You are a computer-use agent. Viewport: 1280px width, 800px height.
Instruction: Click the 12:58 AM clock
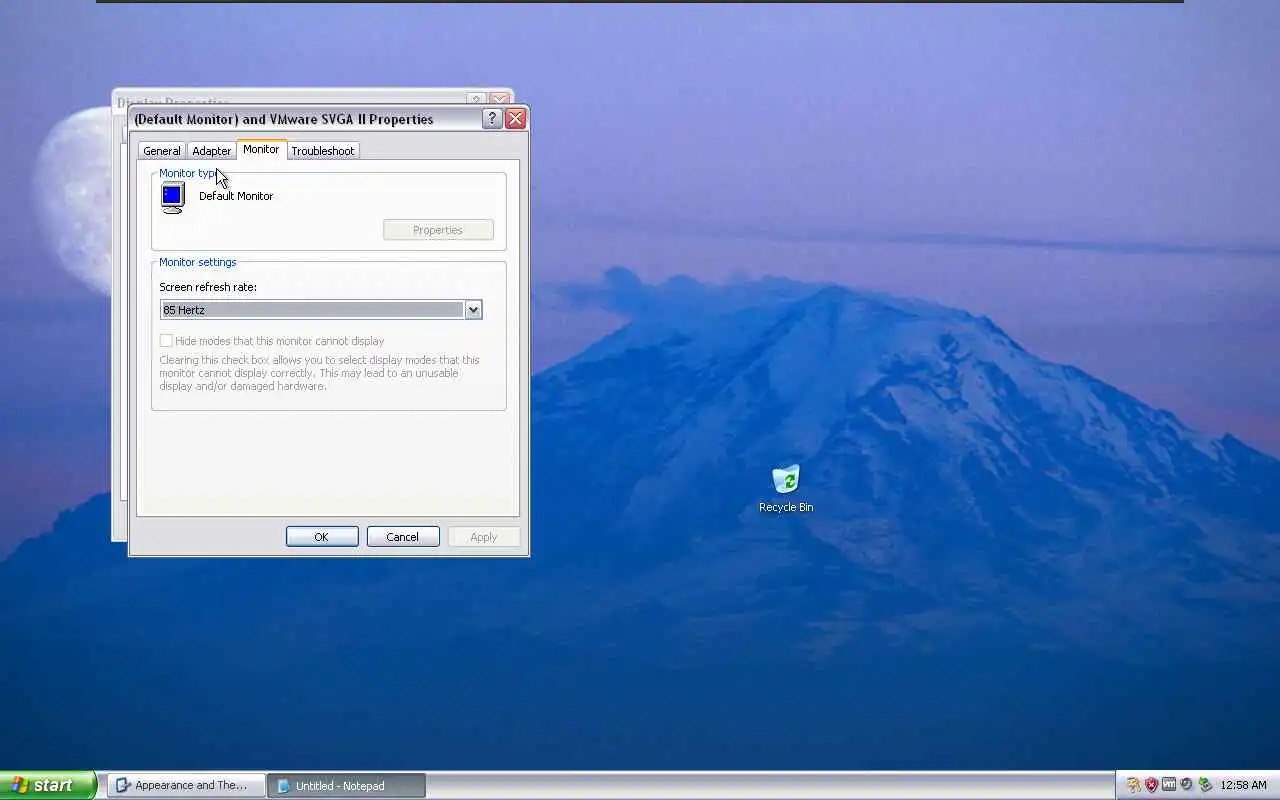click(x=1244, y=785)
